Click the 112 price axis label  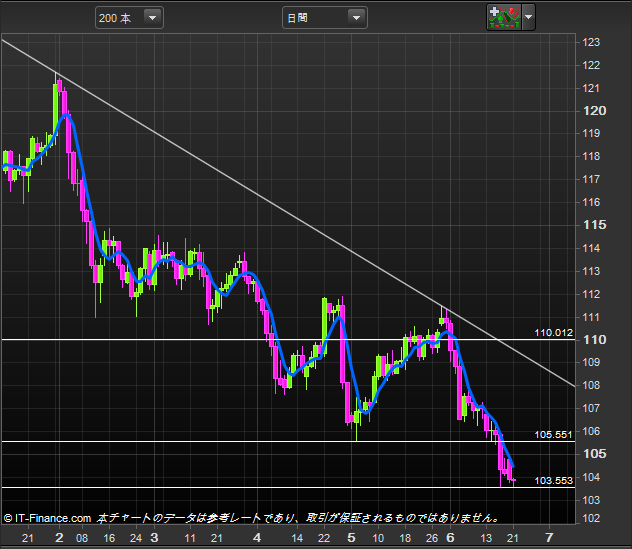tap(591, 294)
